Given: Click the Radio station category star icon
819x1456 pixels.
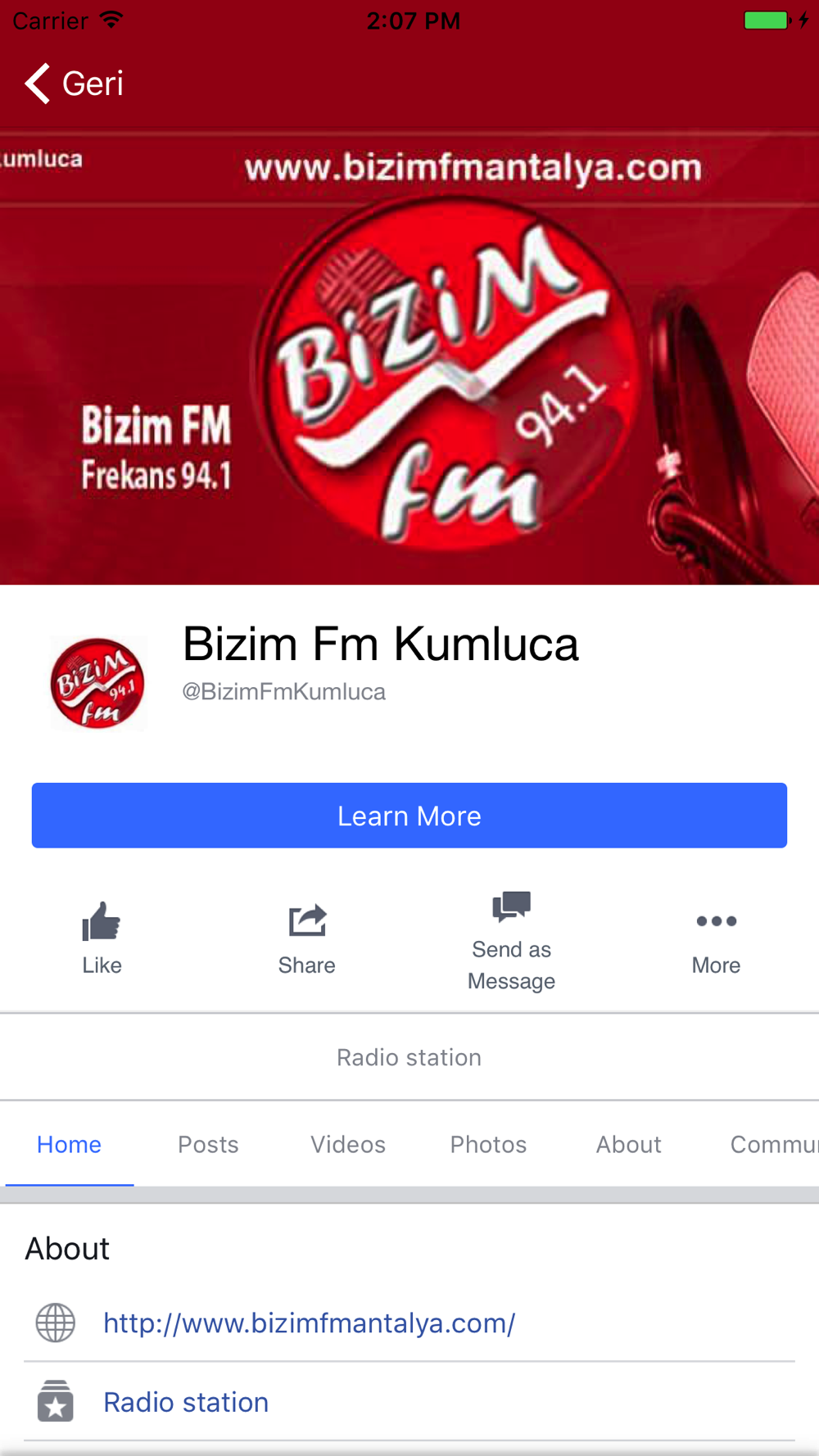Looking at the screenshot, I should pos(56,1401).
